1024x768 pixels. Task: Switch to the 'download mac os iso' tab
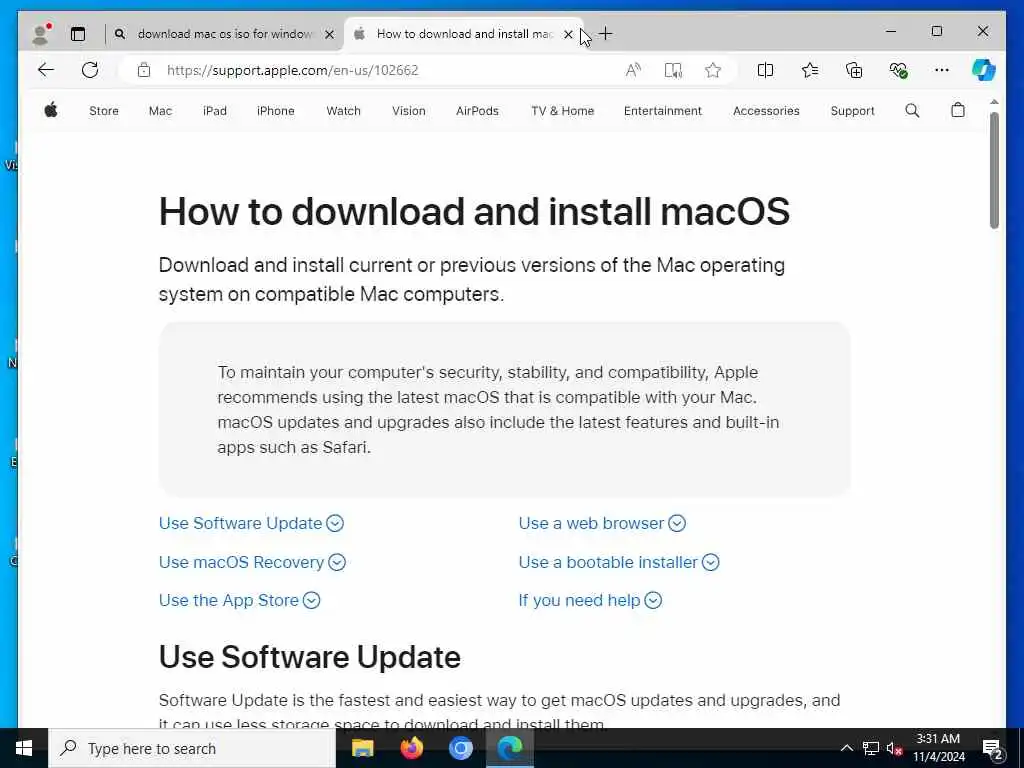(x=225, y=34)
